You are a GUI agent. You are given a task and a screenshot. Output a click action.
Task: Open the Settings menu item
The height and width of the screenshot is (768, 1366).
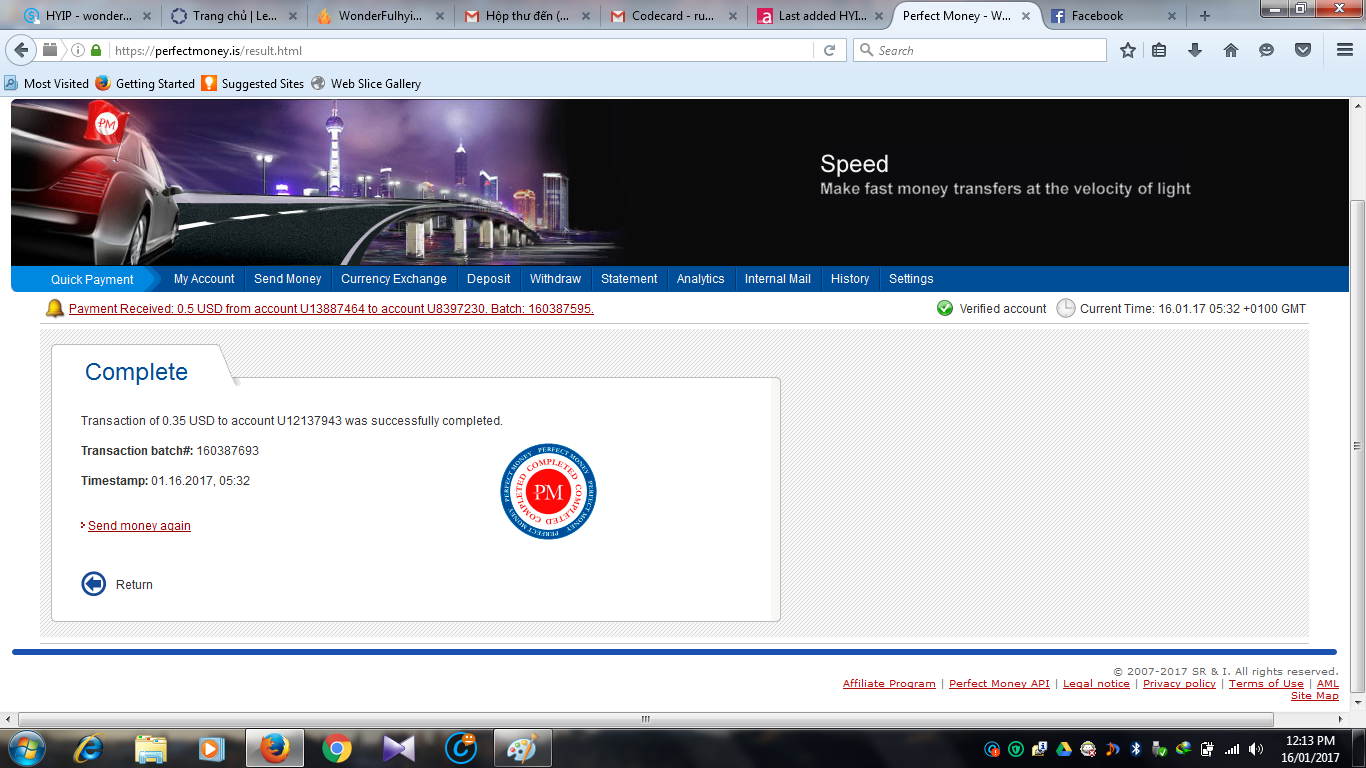click(x=911, y=279)
